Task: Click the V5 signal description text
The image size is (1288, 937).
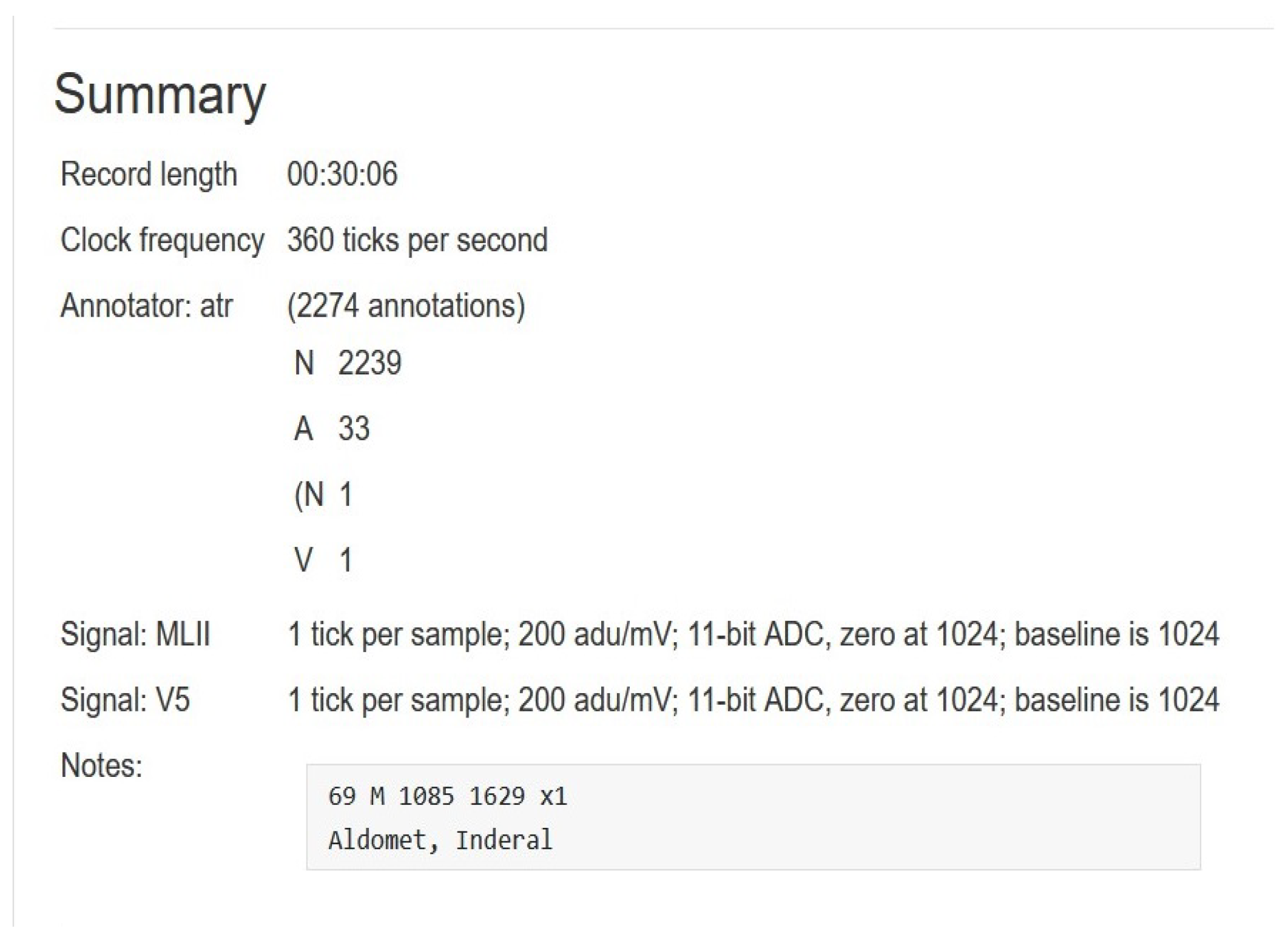Action: [x=752, y=699]
